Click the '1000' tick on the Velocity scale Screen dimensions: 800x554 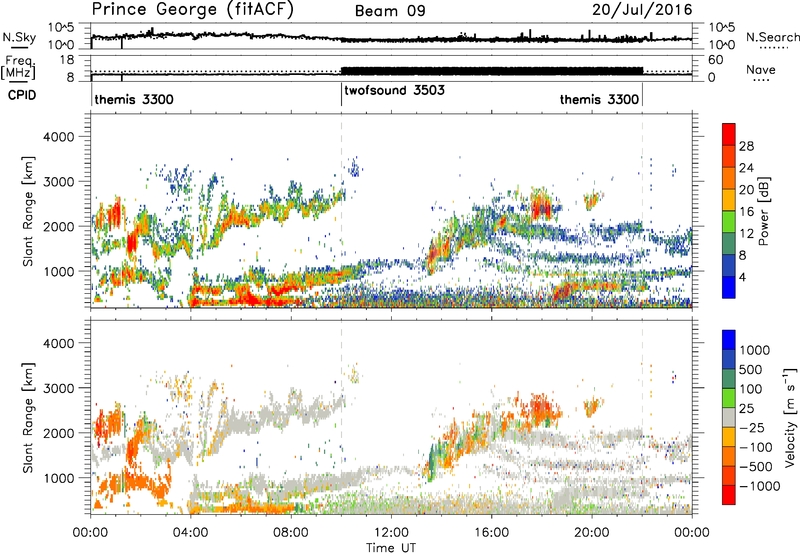click(x=755, y=350)
